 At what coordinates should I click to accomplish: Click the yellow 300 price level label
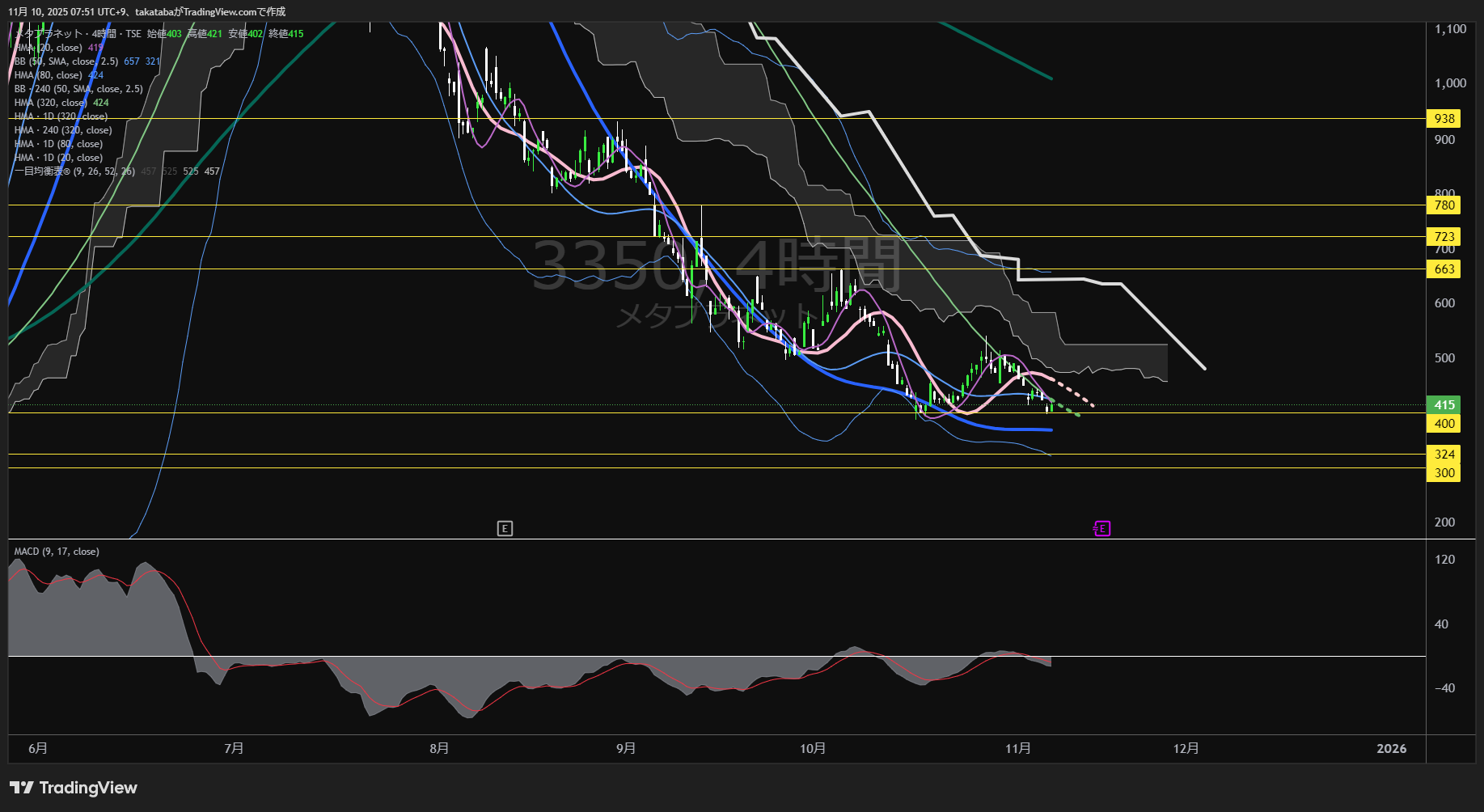coord(1444,473)
